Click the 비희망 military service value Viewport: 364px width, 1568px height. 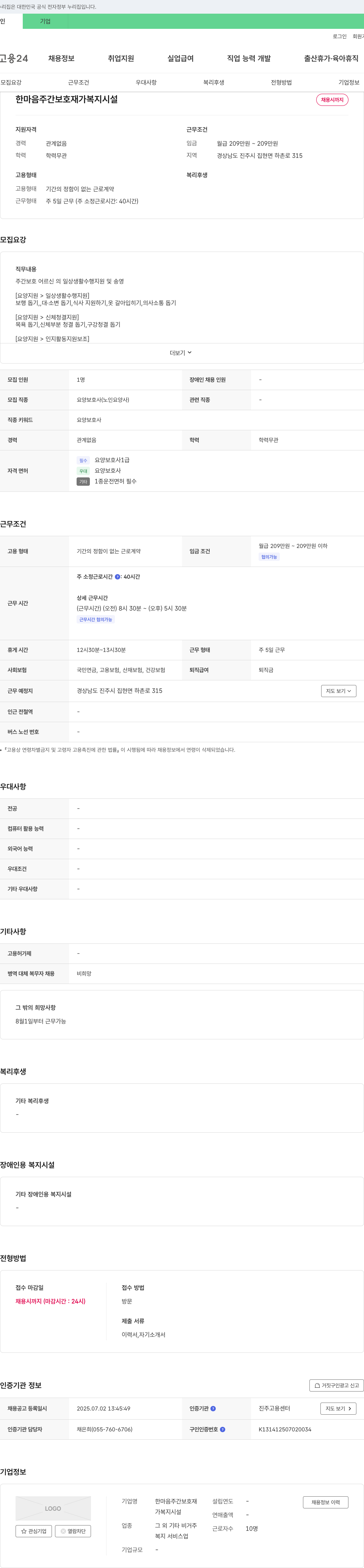(84, 974)
